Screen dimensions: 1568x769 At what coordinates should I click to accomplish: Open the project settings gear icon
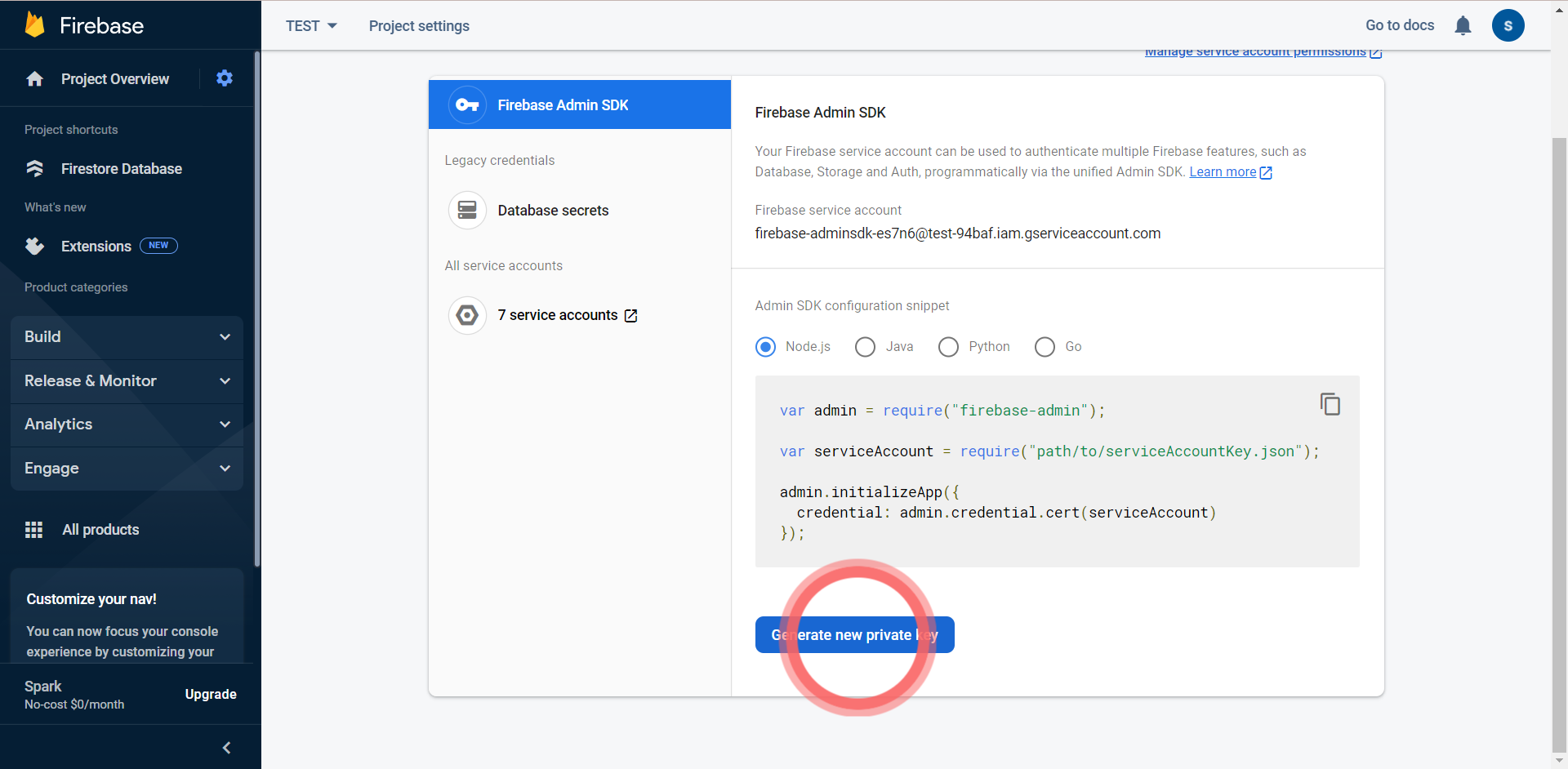coord(225,78)
